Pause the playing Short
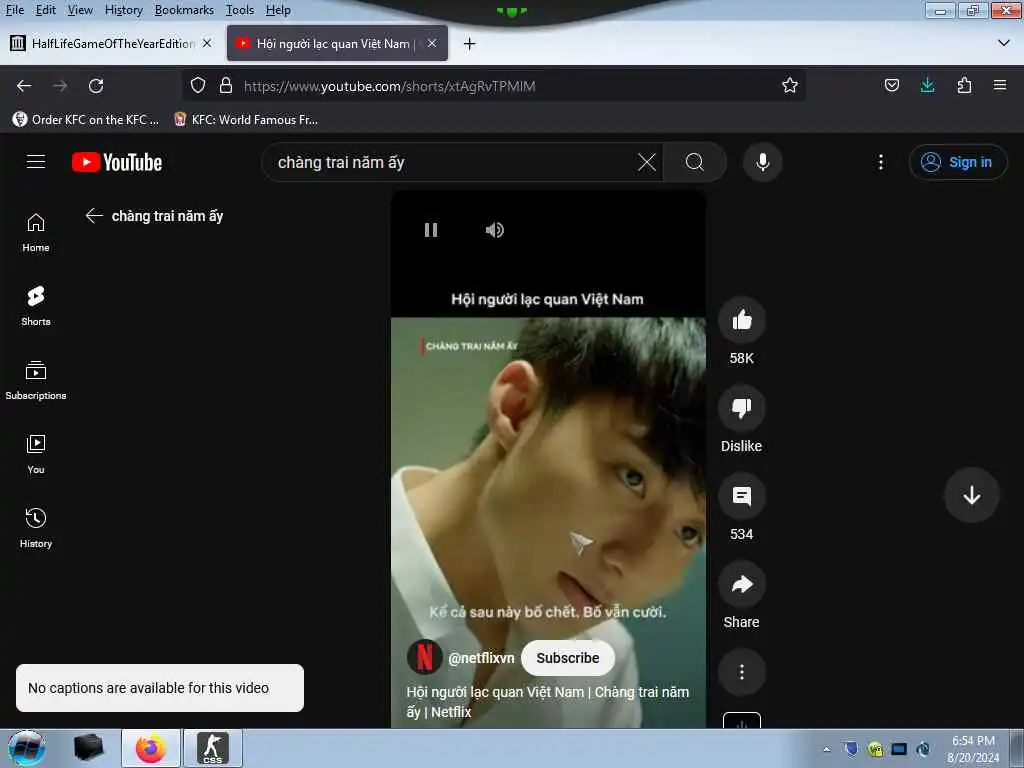The image size is (1024, 768). pyautogui.click(x=430, y=230)
